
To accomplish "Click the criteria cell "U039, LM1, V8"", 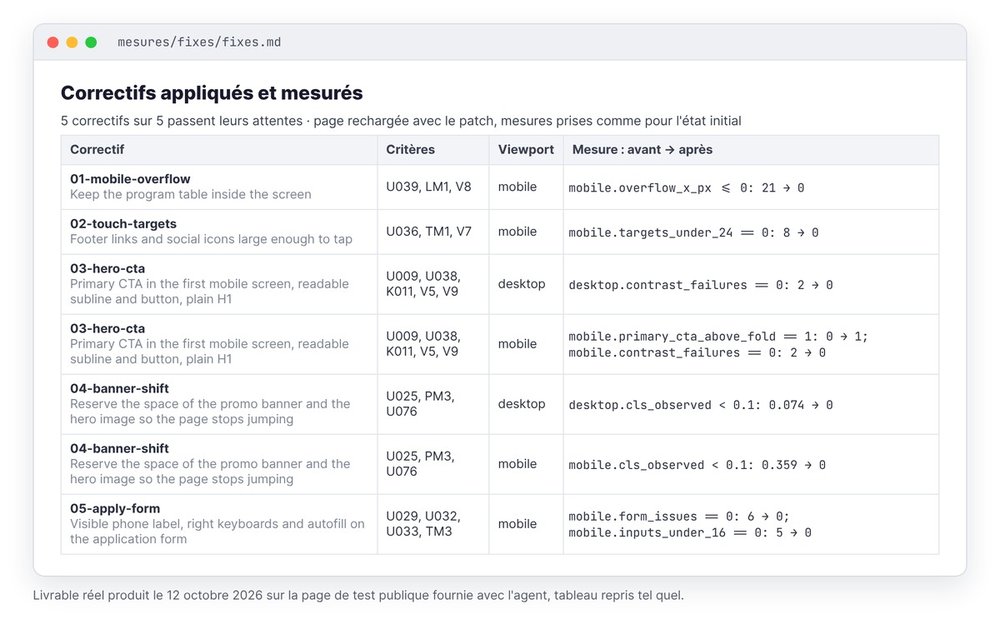I will click(x=429, y=187).
